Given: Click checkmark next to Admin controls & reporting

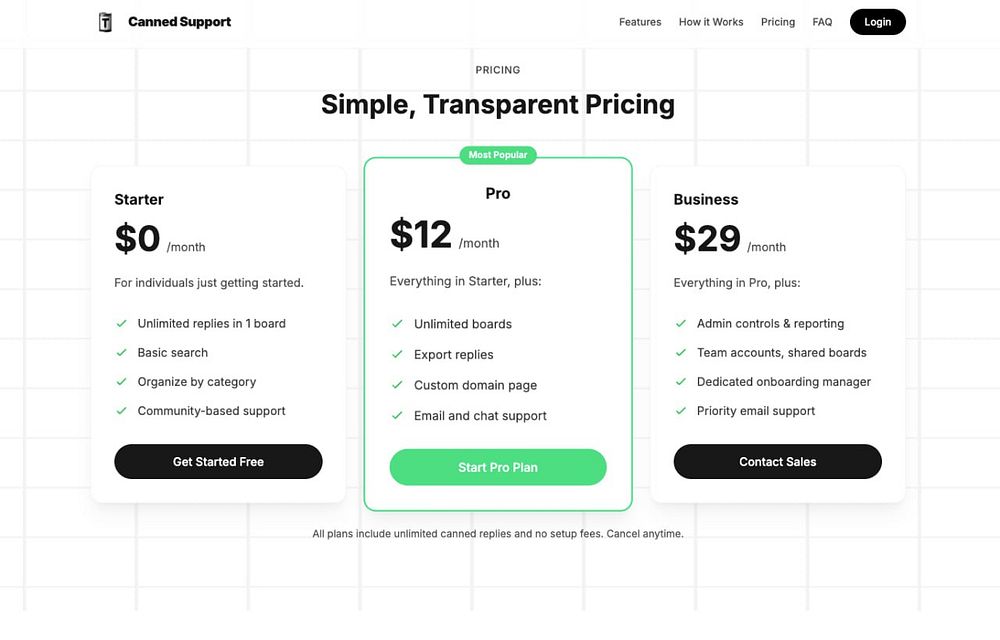Looking at the screenshot, I should click(681, 323).
